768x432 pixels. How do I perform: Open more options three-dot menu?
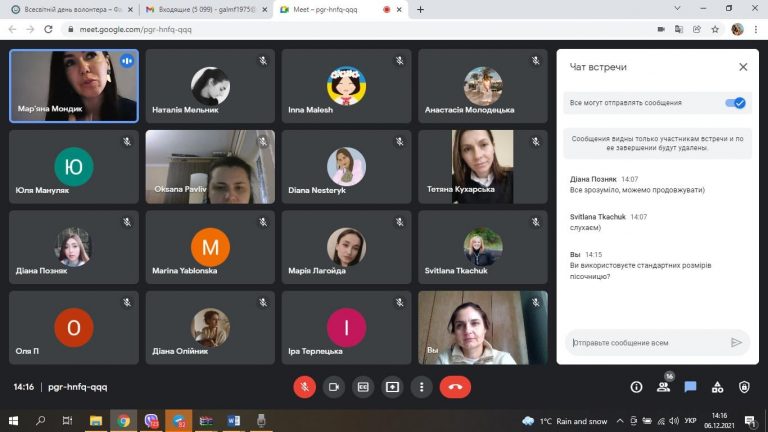(422, 387)
